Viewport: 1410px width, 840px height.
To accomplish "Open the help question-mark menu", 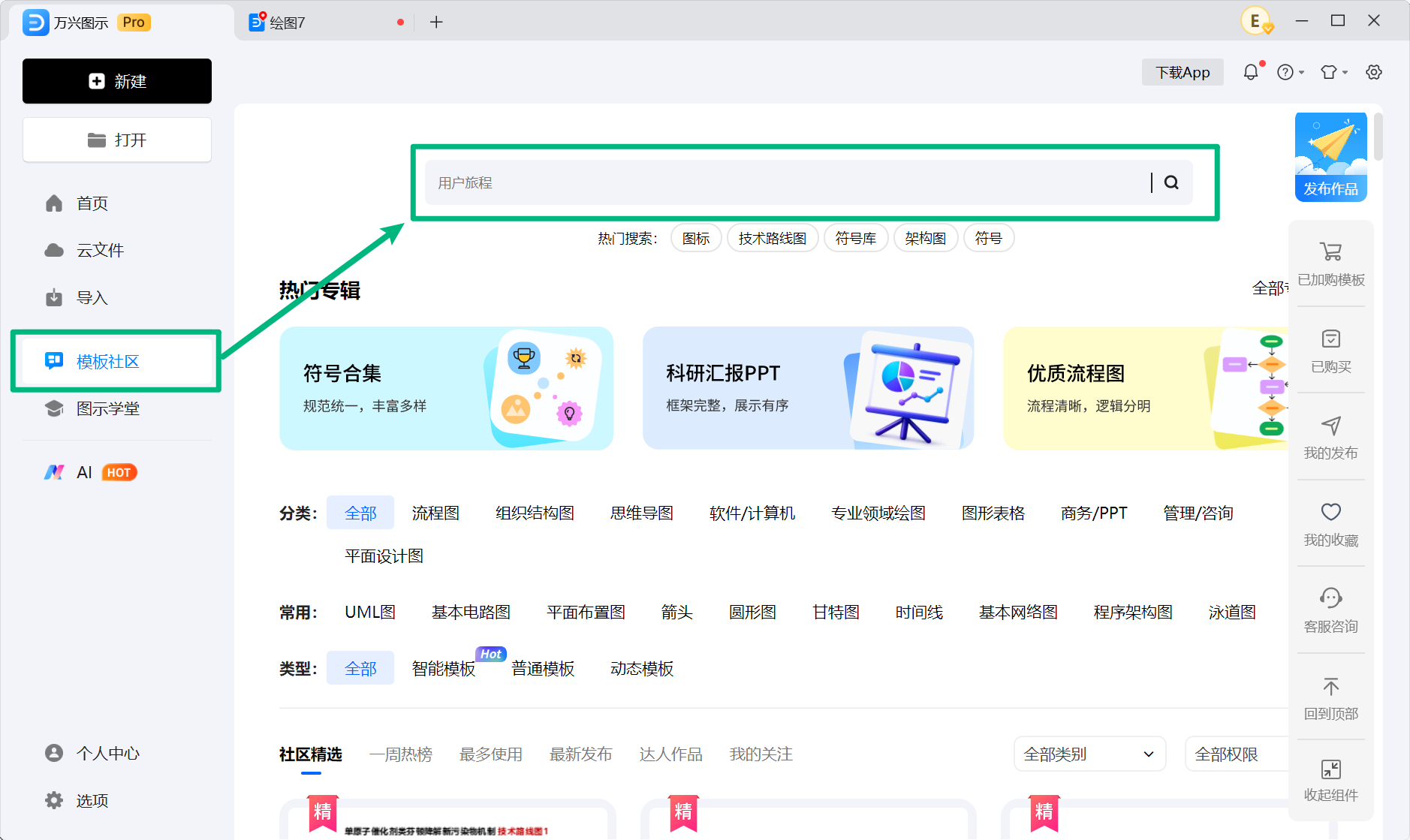I will 1290,72.
